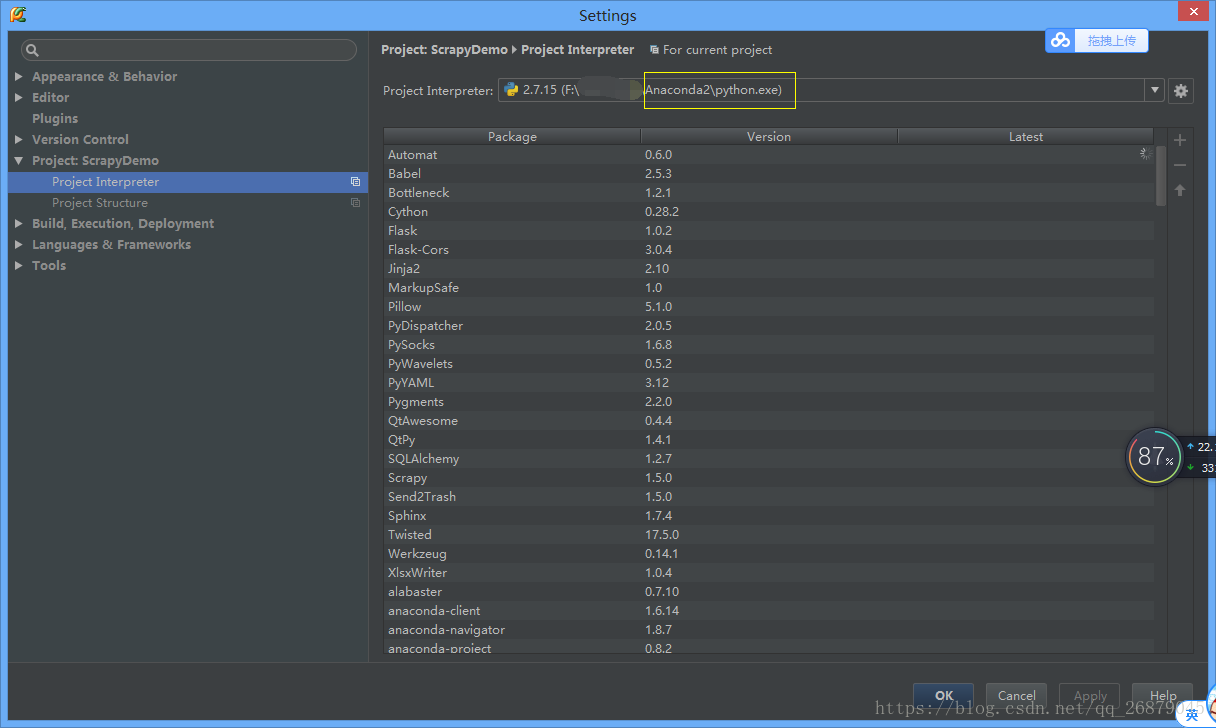Screen dimensions: 1216x728
Task: Click the 87% performance monitor widget
Action: coord(1155,457)
